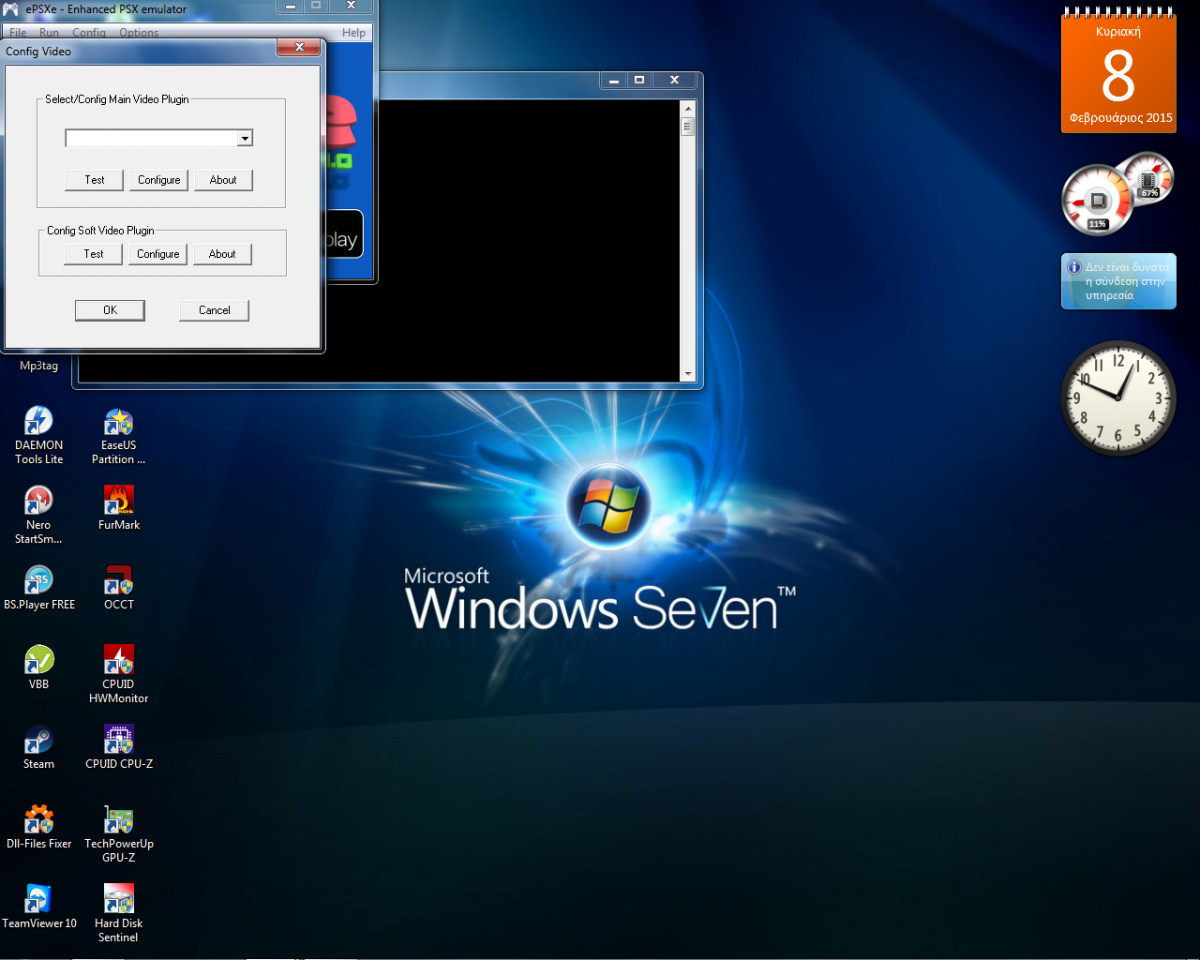This screenshot has height=960, width=1200.
Task: Open the ePSXe File menu
Action: pos(18,33)
